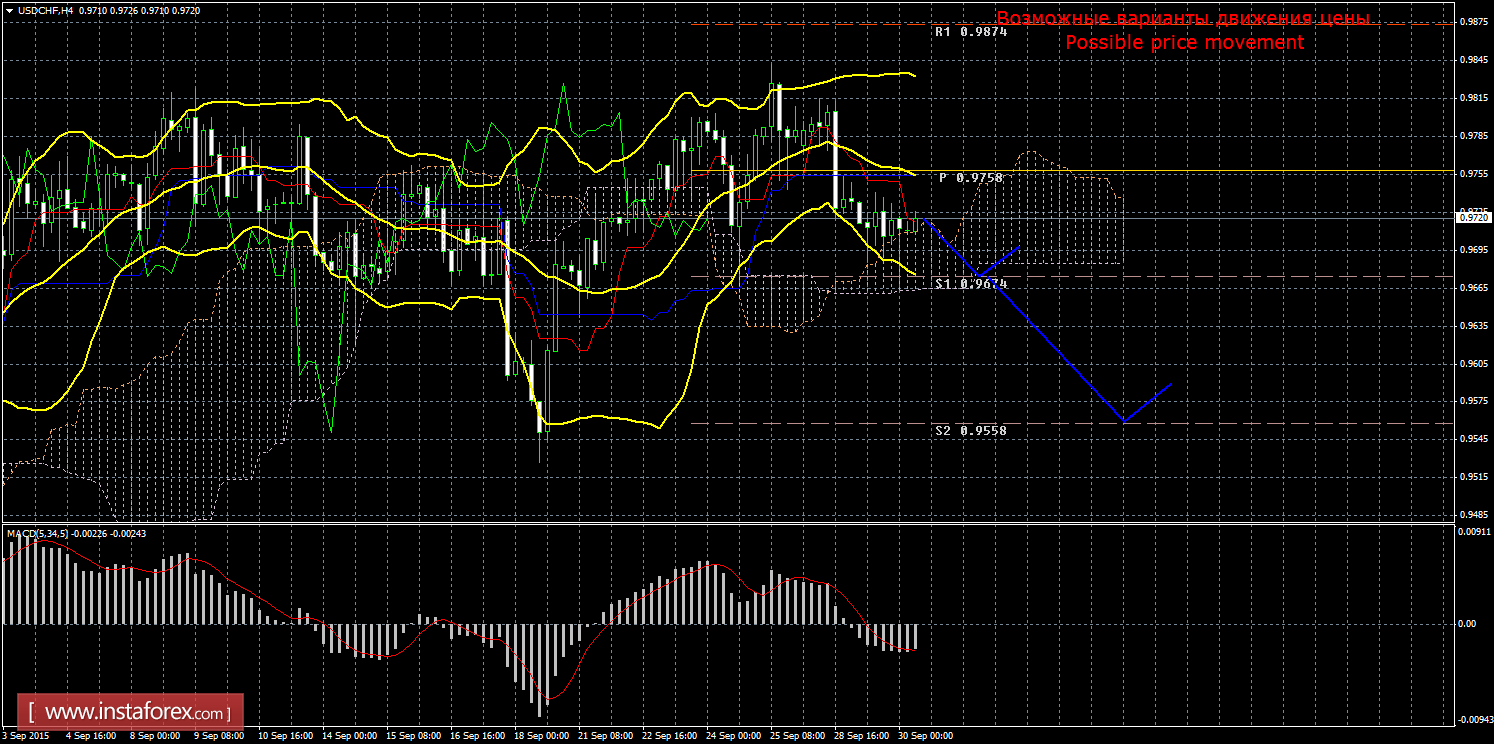
Task: Click the '24 Sep 00:00' time label
Action: (x=732, y=735)
